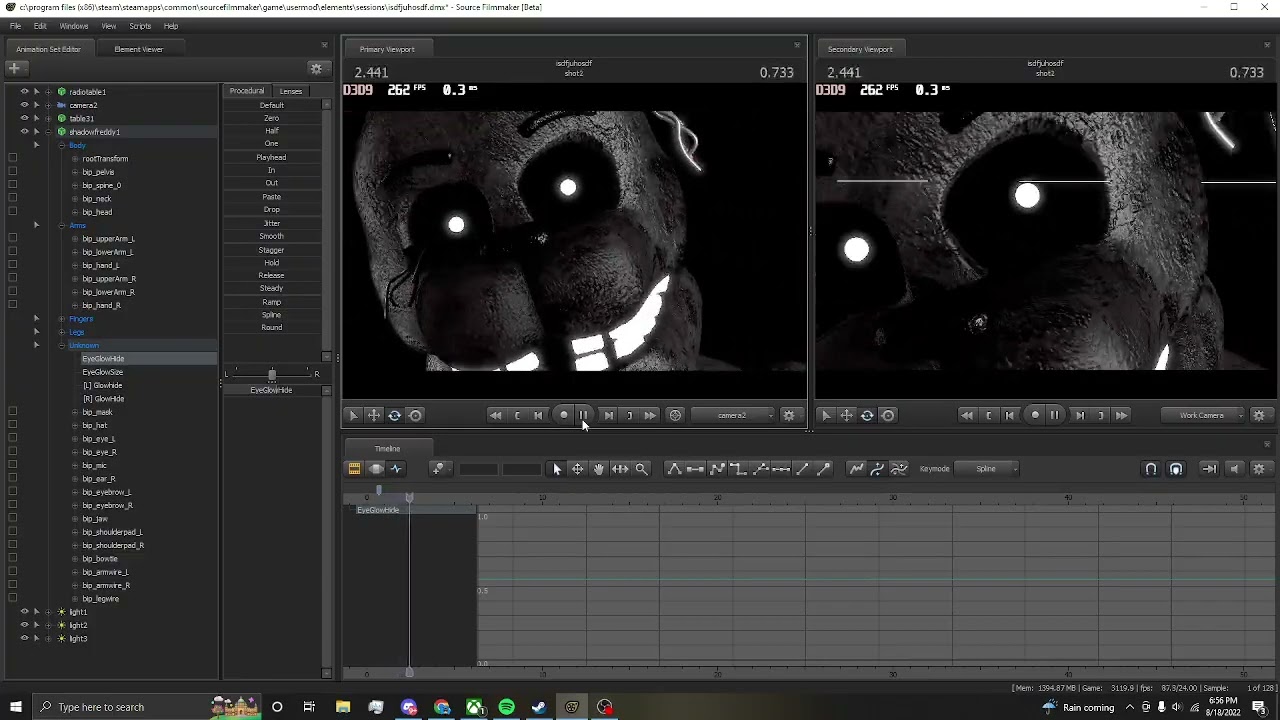Select rotate manipulator in Primary Viewport
Image resolution: width=1280 pixels, height=720 pixels.
pos(394,416)
